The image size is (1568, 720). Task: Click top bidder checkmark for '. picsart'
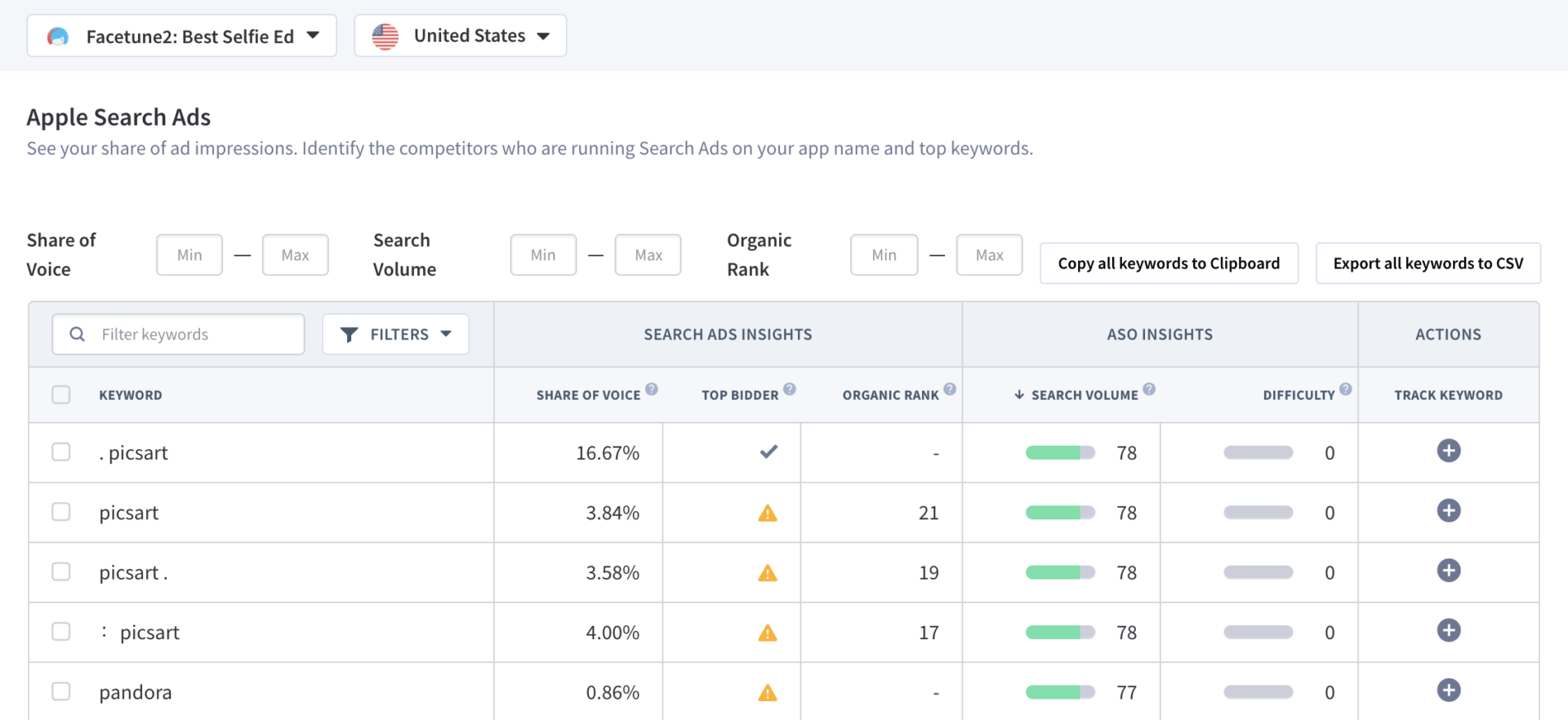coord(768,451)
